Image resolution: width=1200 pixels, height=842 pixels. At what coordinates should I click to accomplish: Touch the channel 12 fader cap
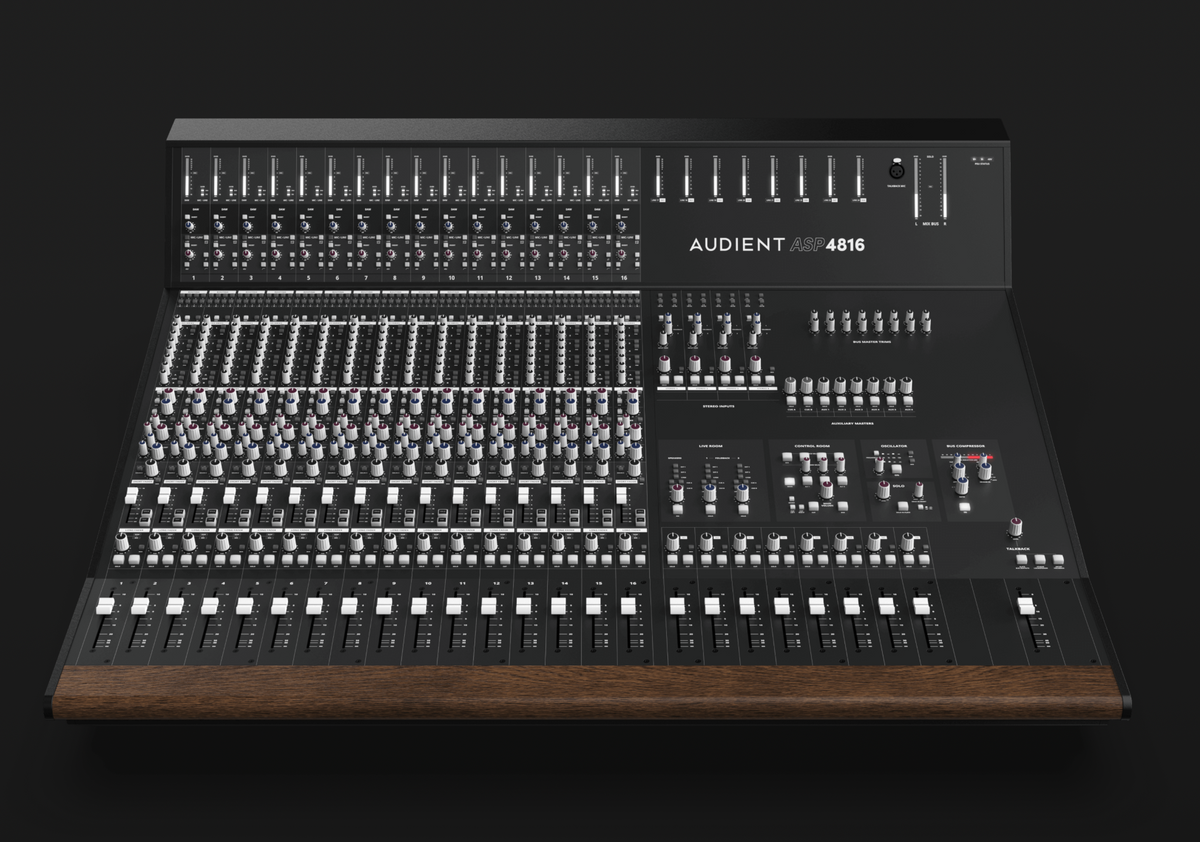point(489,606)
